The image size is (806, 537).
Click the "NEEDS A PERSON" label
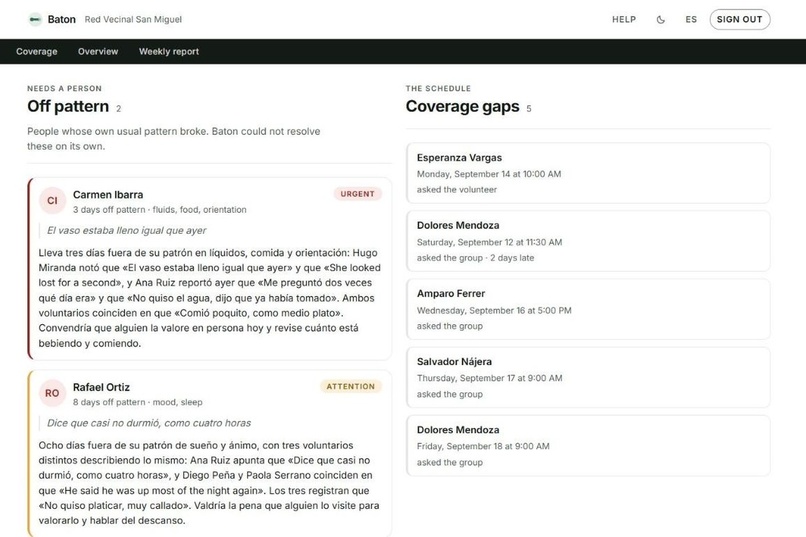click(x=64, y=88)
